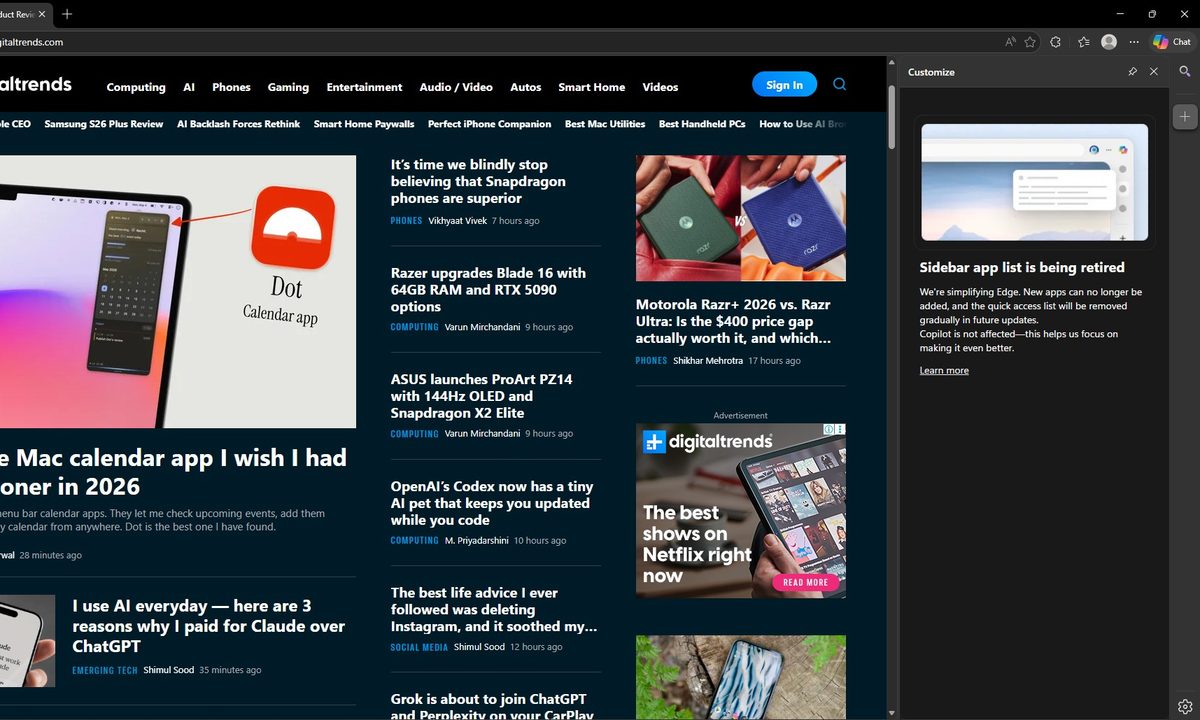Click author M. Priyadarshini
The width and height of the screenshot is (1200, 720).
[477, 541]
